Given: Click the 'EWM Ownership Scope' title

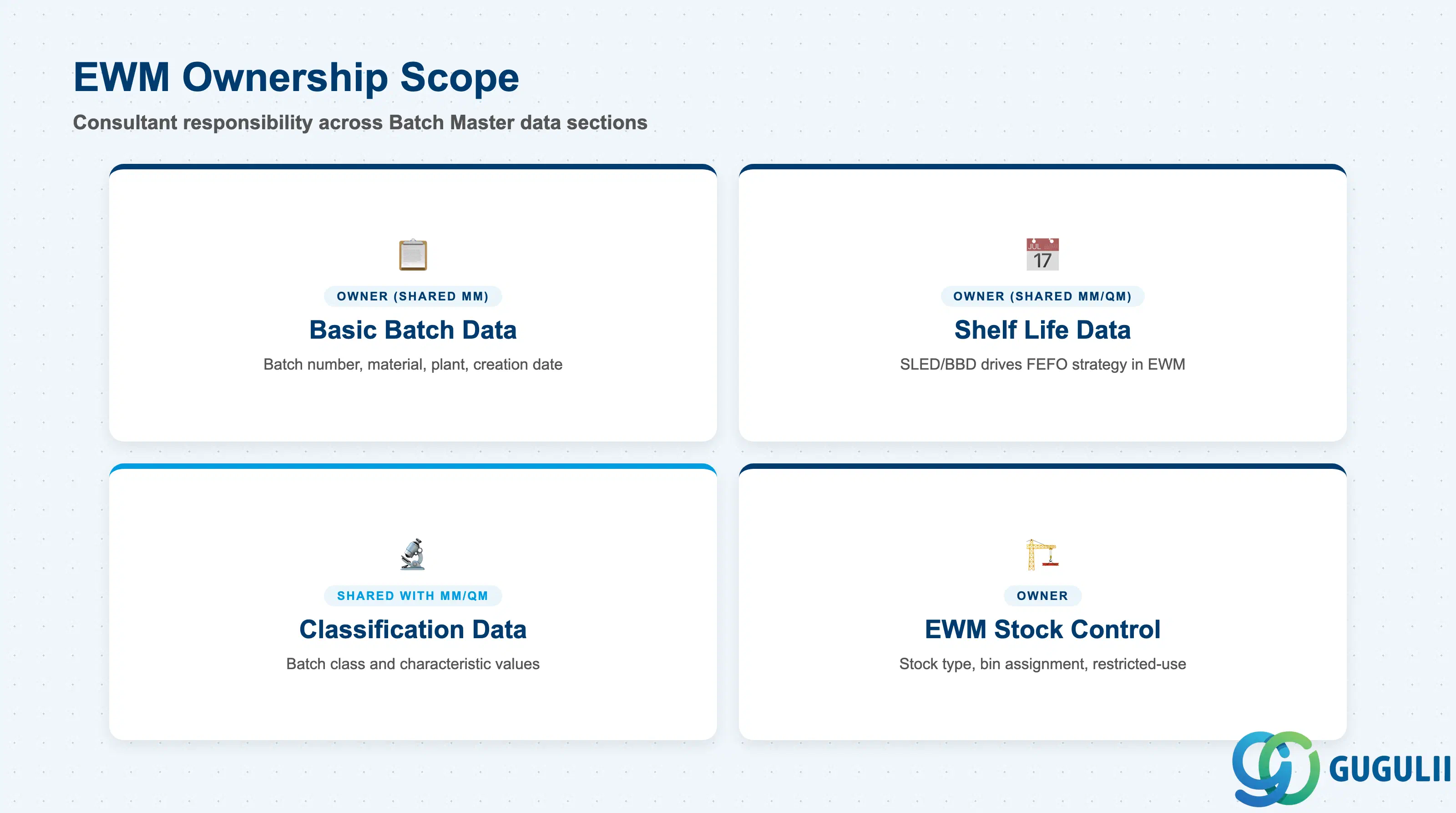Looking at the screenshot, I should 296,77.
